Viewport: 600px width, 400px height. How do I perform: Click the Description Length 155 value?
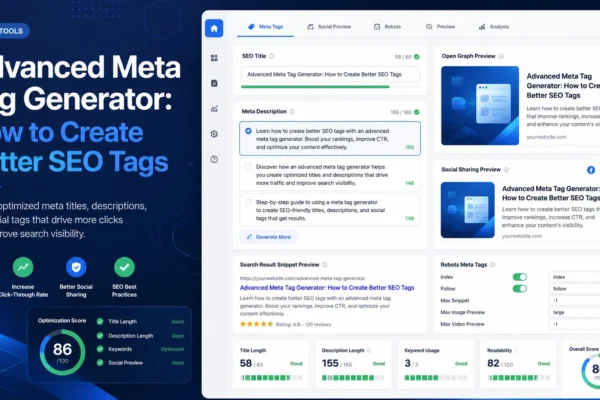point(337,363)
